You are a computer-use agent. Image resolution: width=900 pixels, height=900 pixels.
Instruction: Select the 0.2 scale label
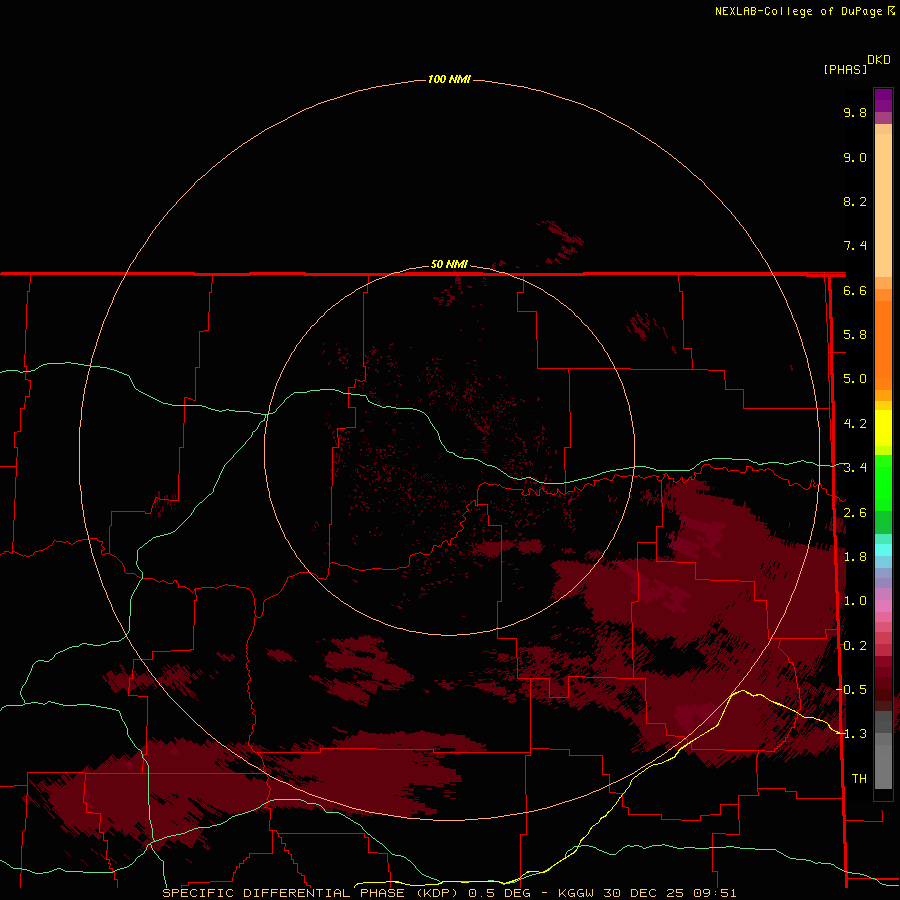pos(855,646)
